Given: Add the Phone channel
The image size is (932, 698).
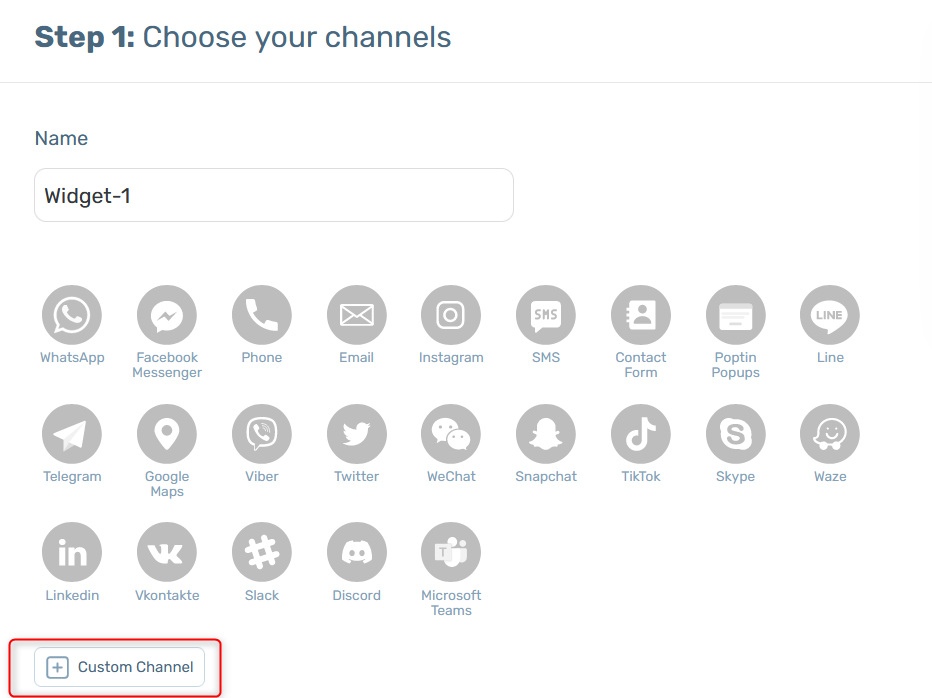Looking at the screenshot, I should click(262, 315).
